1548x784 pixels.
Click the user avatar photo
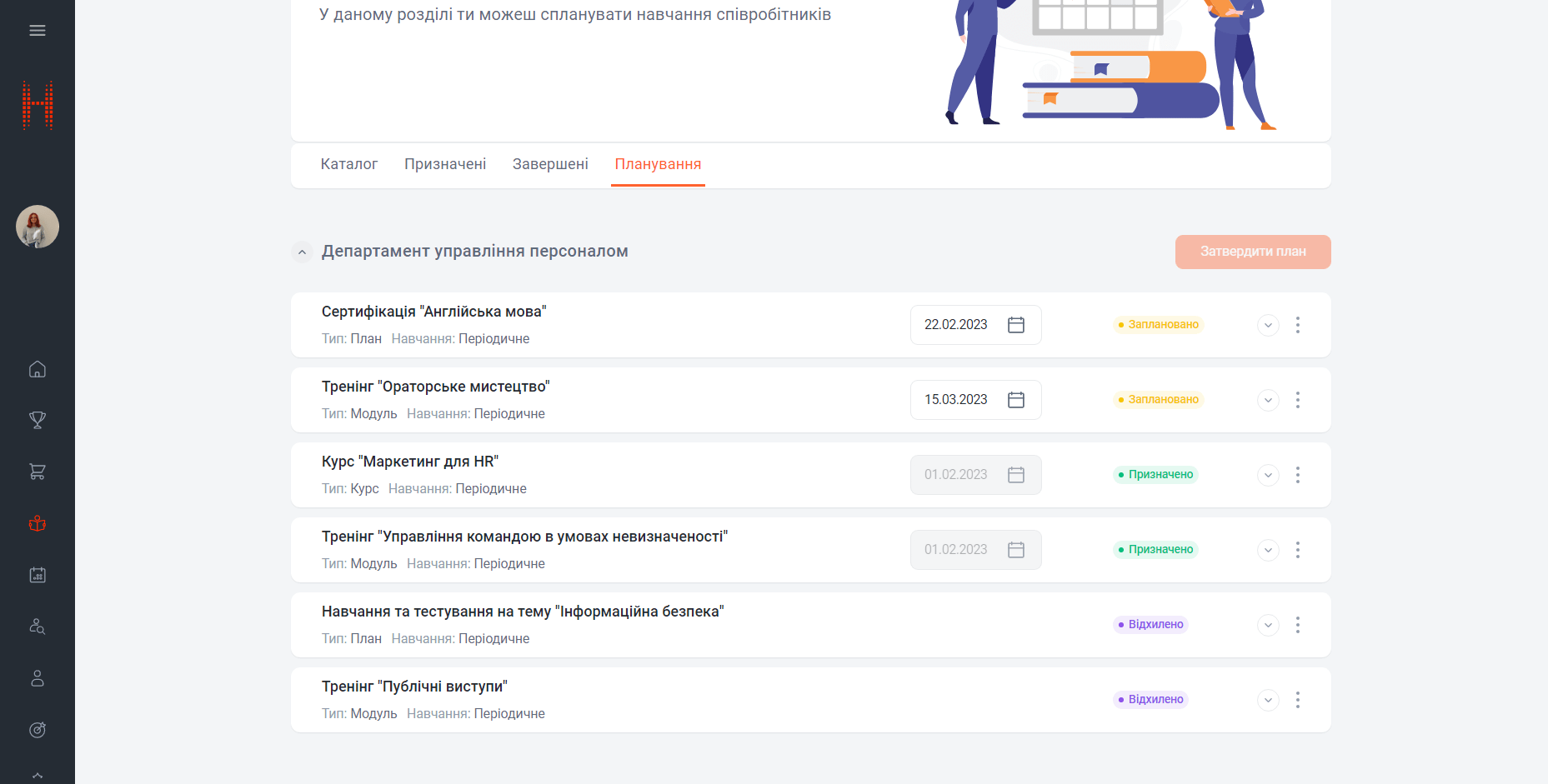point(38,227)
